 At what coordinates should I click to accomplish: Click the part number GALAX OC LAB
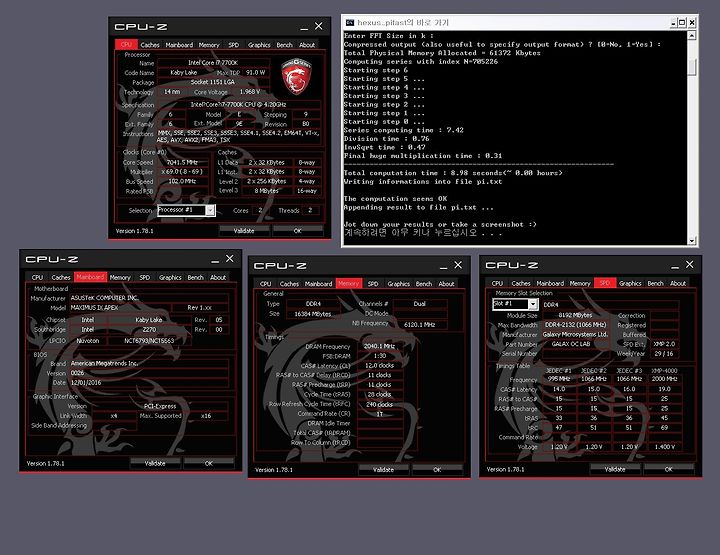coord(576,344)
